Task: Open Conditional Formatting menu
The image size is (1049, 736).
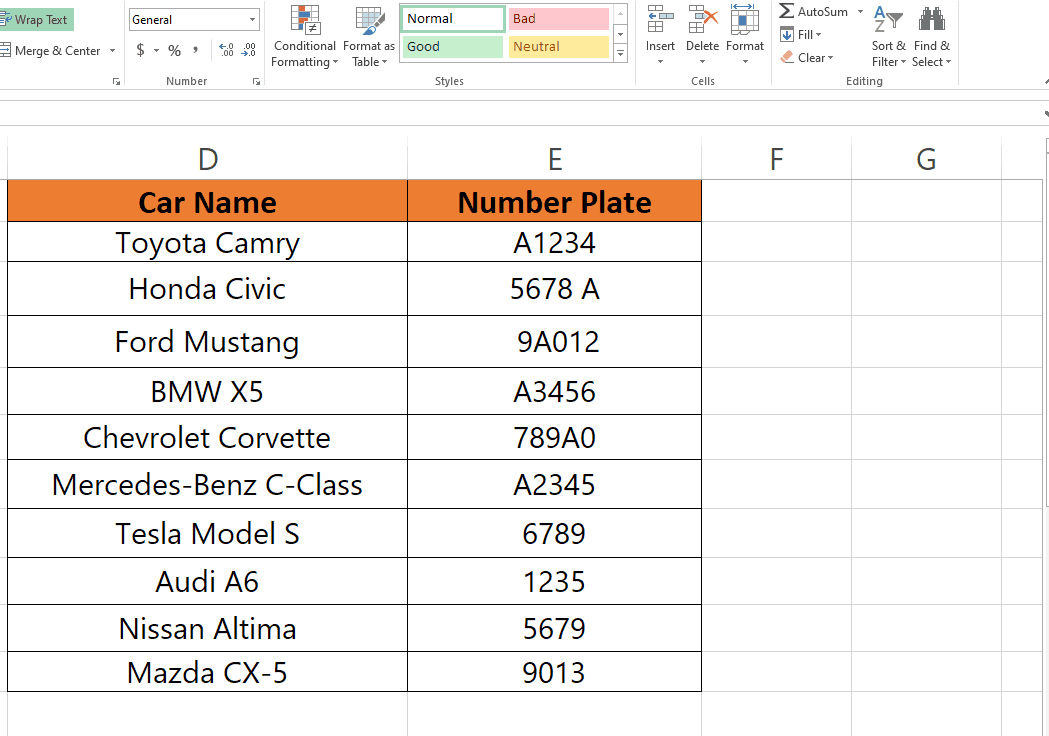Action: point(304,37)
